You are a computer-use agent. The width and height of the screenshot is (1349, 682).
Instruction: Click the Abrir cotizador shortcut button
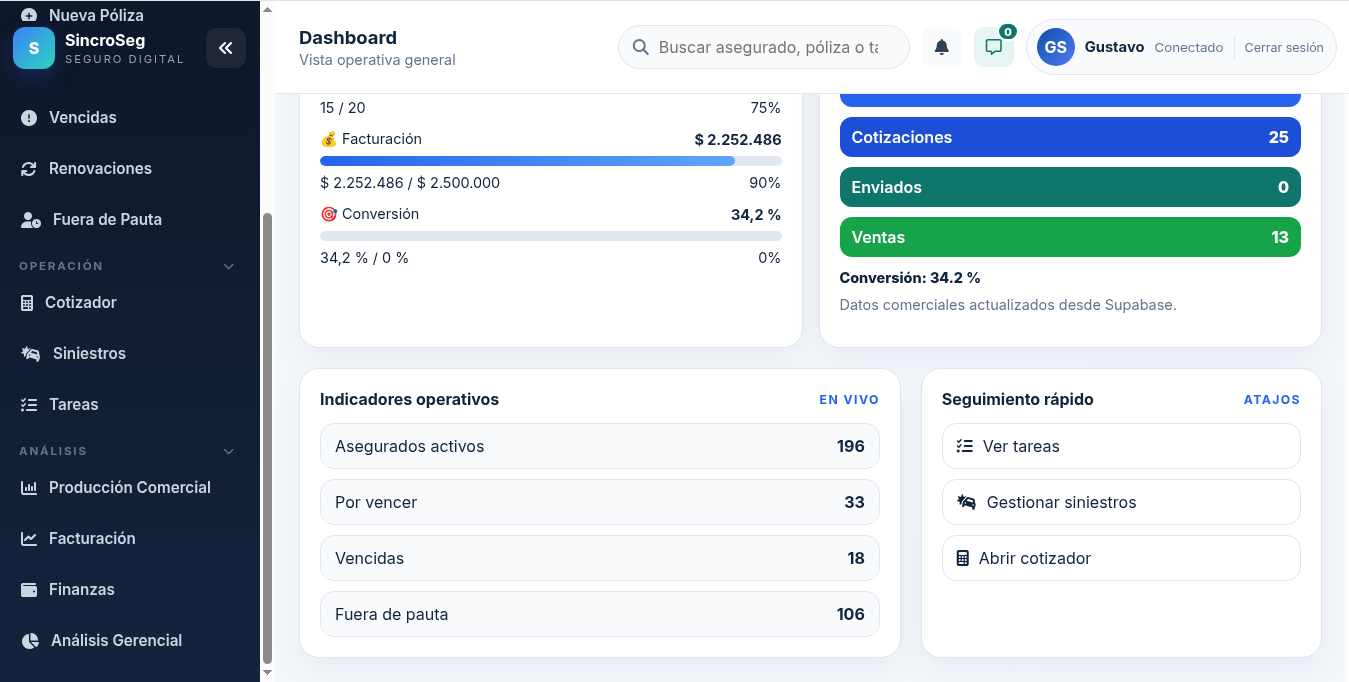[1121, 558]
